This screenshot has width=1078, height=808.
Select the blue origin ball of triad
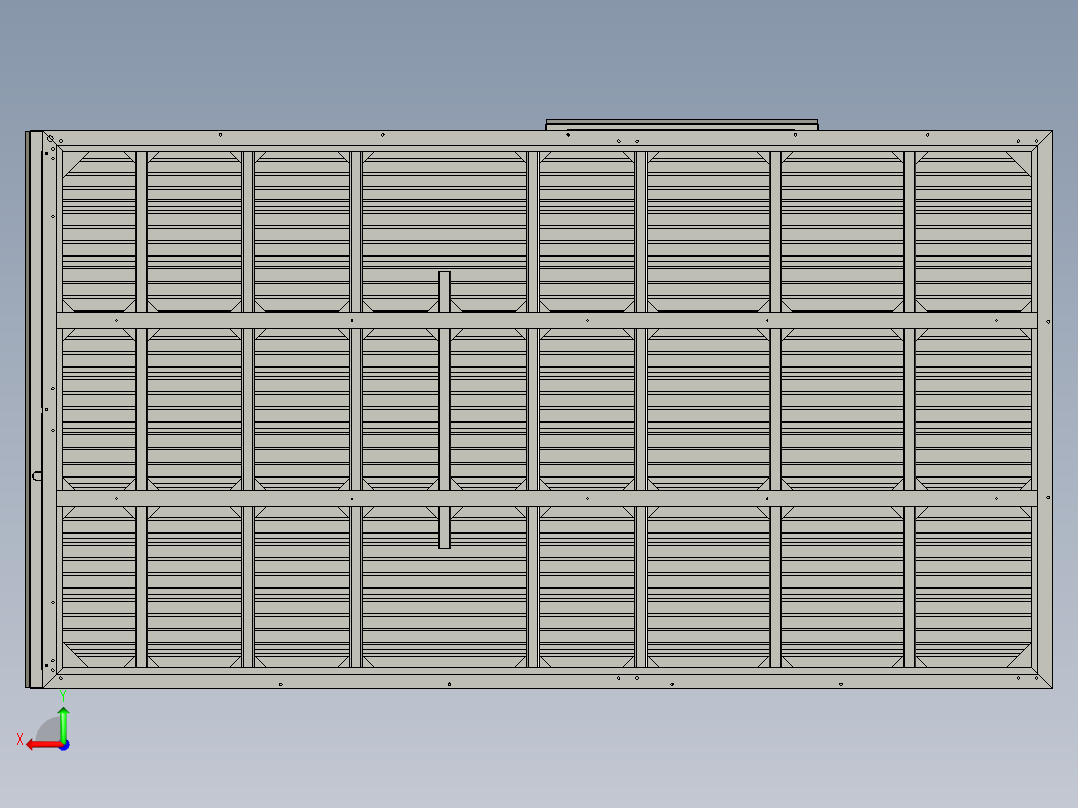pyautogui.click(x=63, y=745)
